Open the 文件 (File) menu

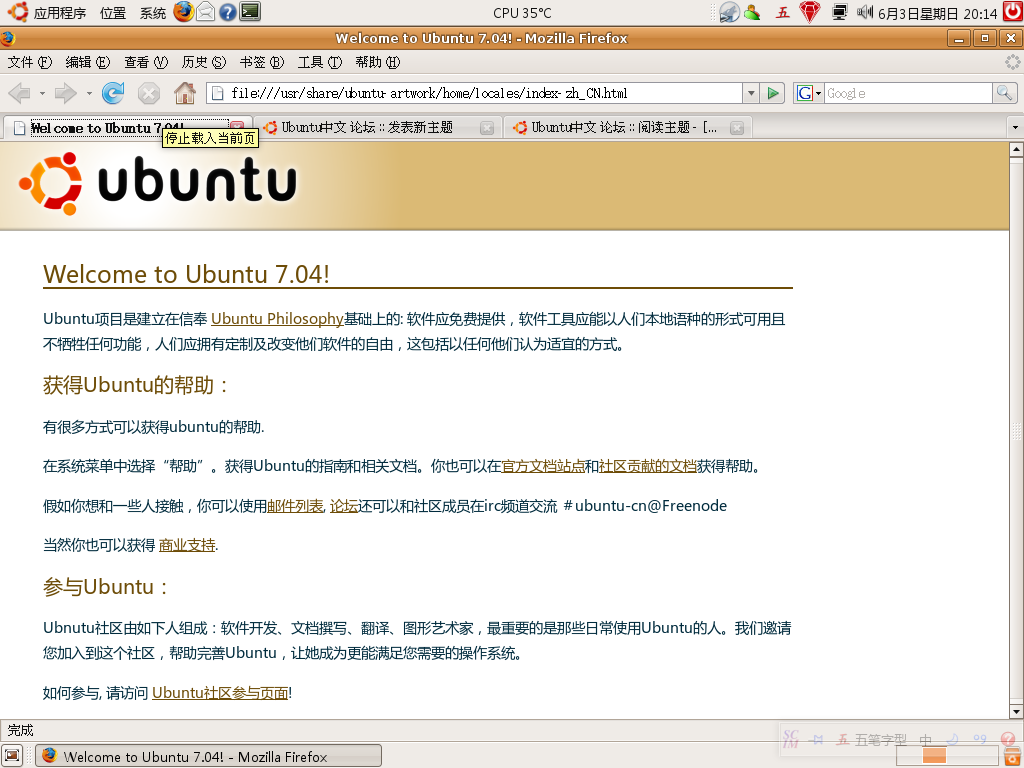(29, 62)
